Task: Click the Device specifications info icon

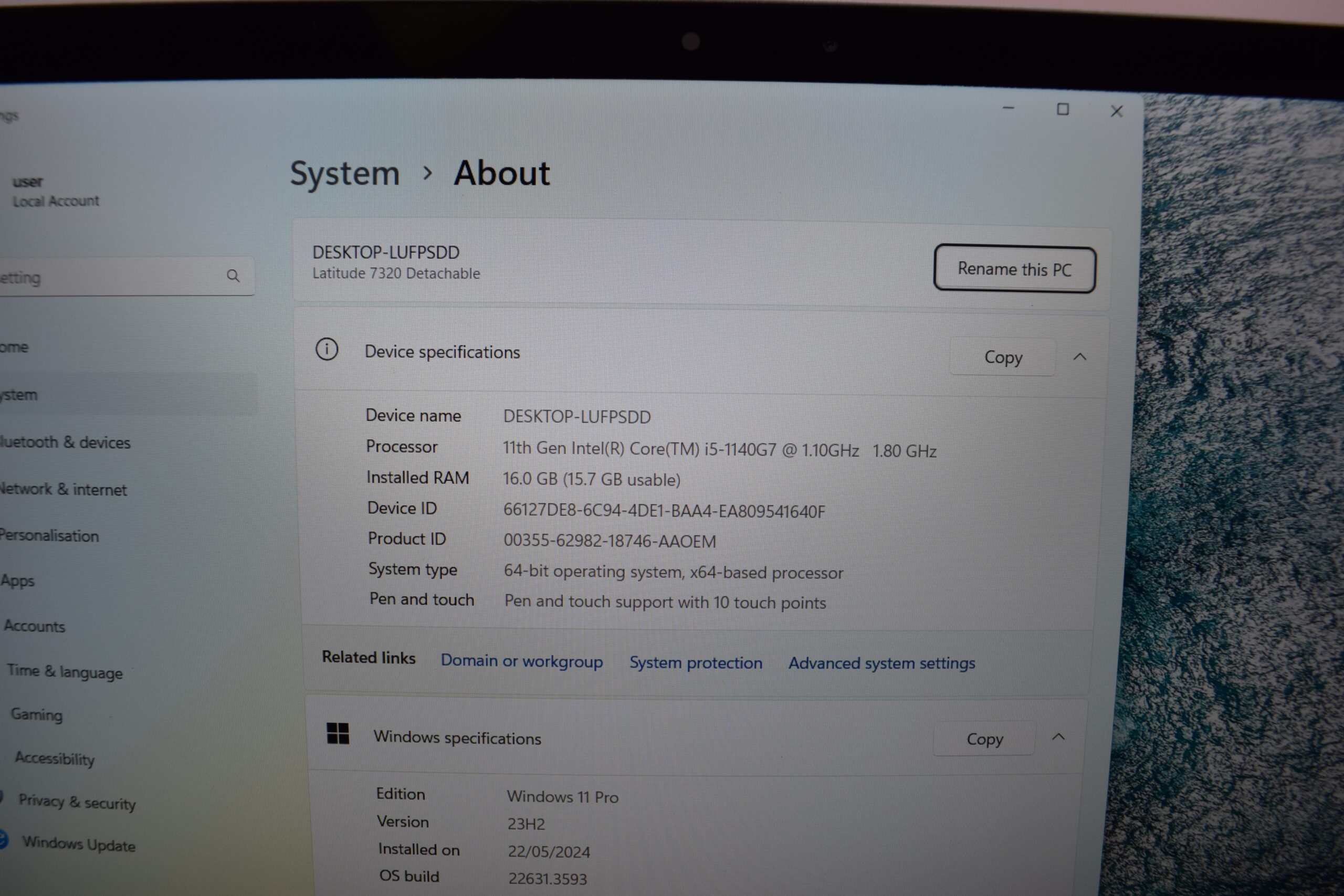Action: pos(327,349)
